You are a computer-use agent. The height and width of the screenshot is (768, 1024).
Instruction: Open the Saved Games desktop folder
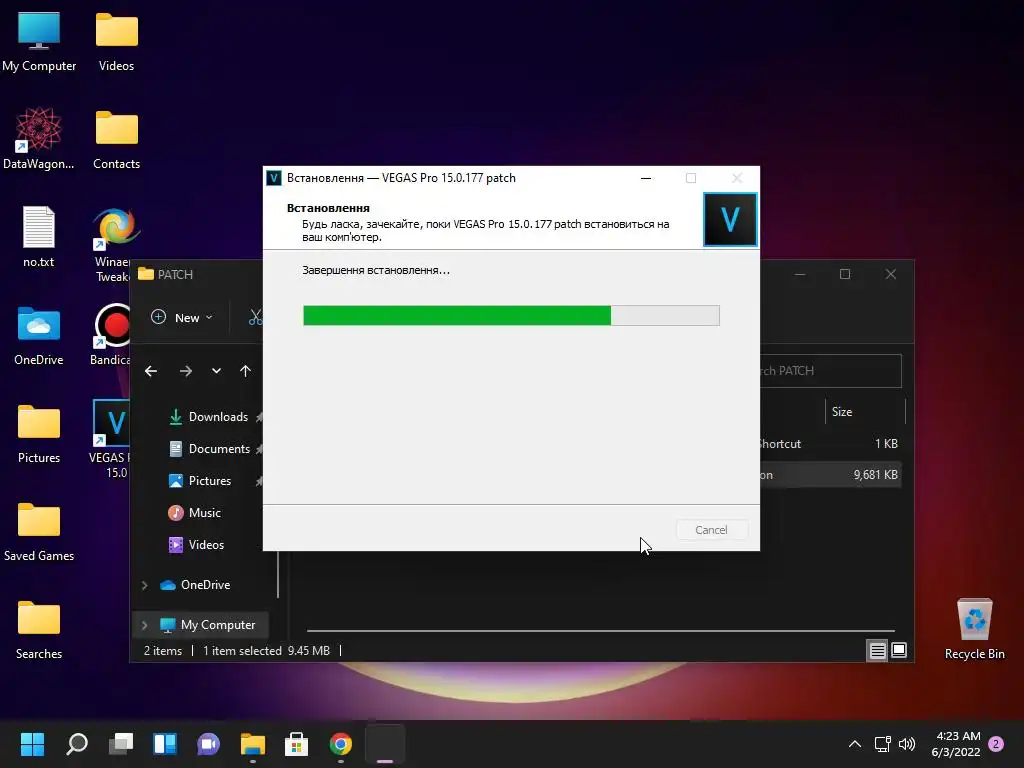(x=39, y=532)
